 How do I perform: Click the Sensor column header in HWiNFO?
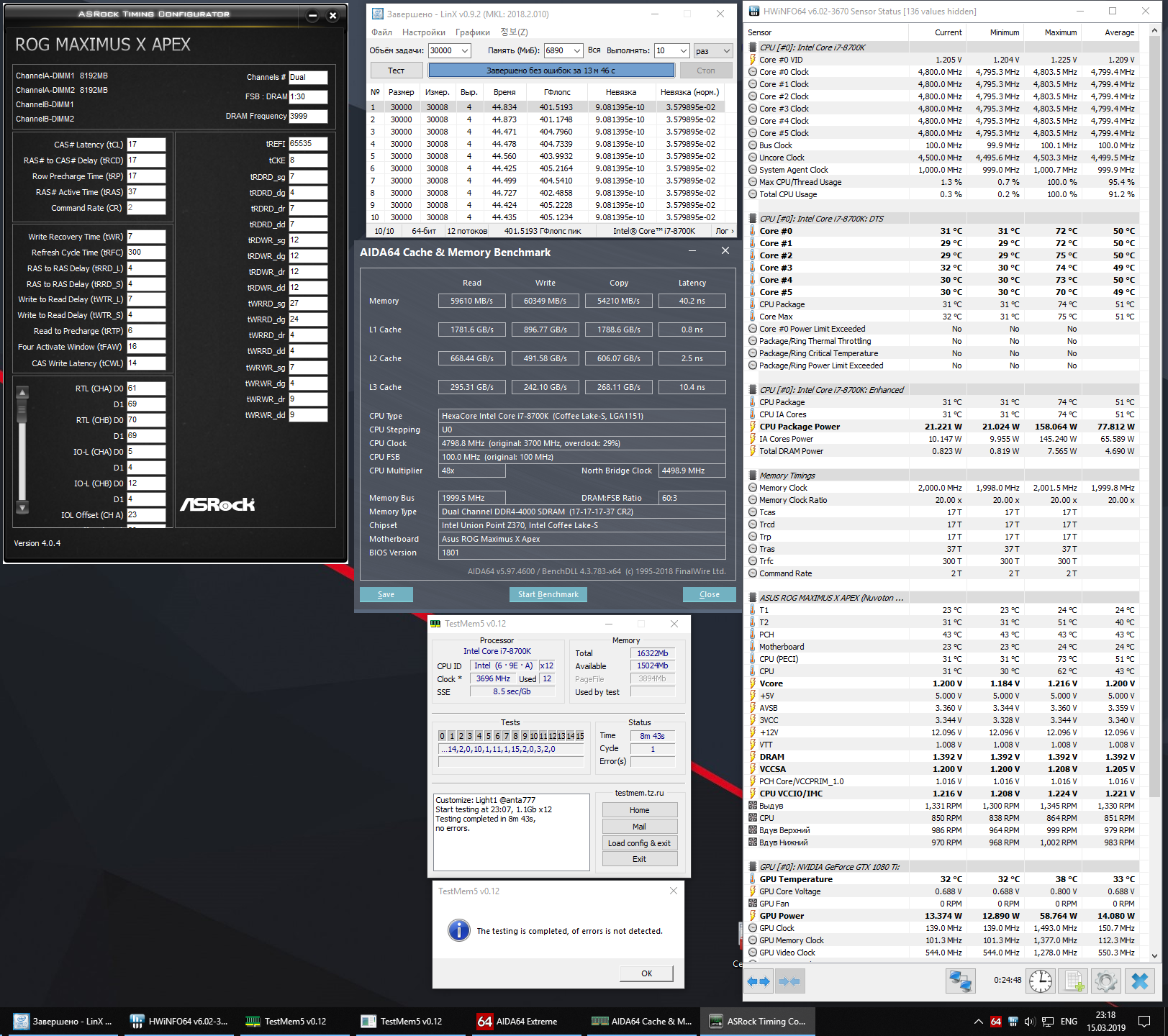click(x=826, y=32)
